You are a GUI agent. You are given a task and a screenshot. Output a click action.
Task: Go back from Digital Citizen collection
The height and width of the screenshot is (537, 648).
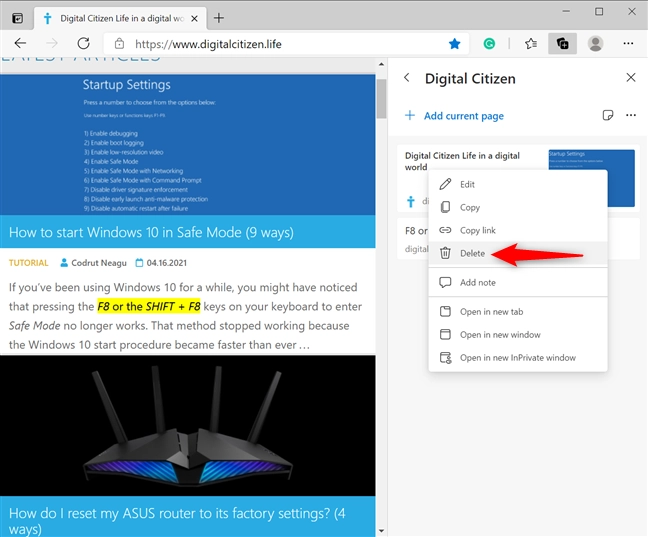tap(407, 78)
